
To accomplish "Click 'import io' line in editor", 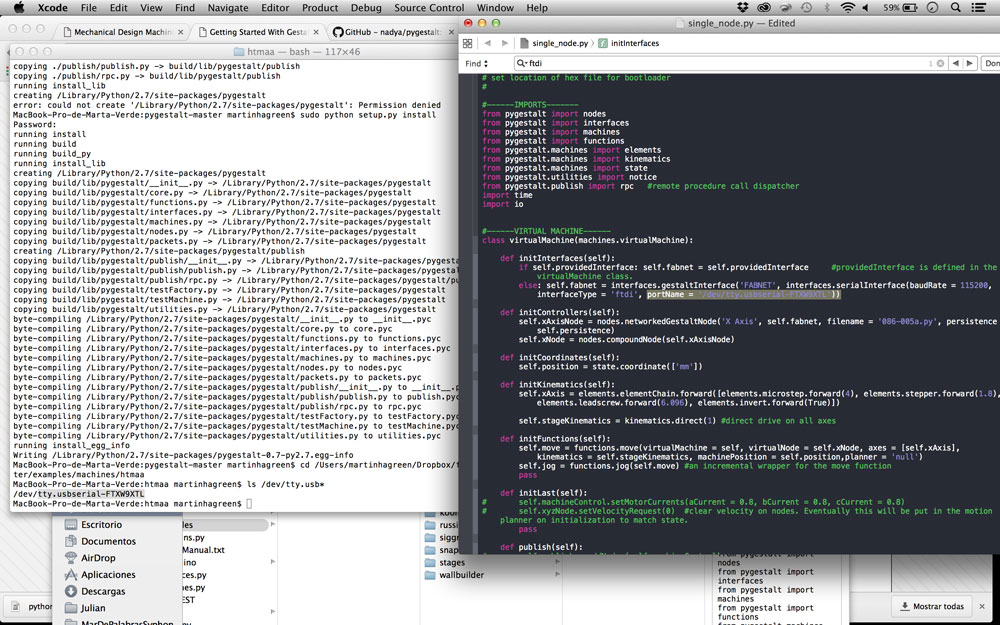I will point(503,204).
